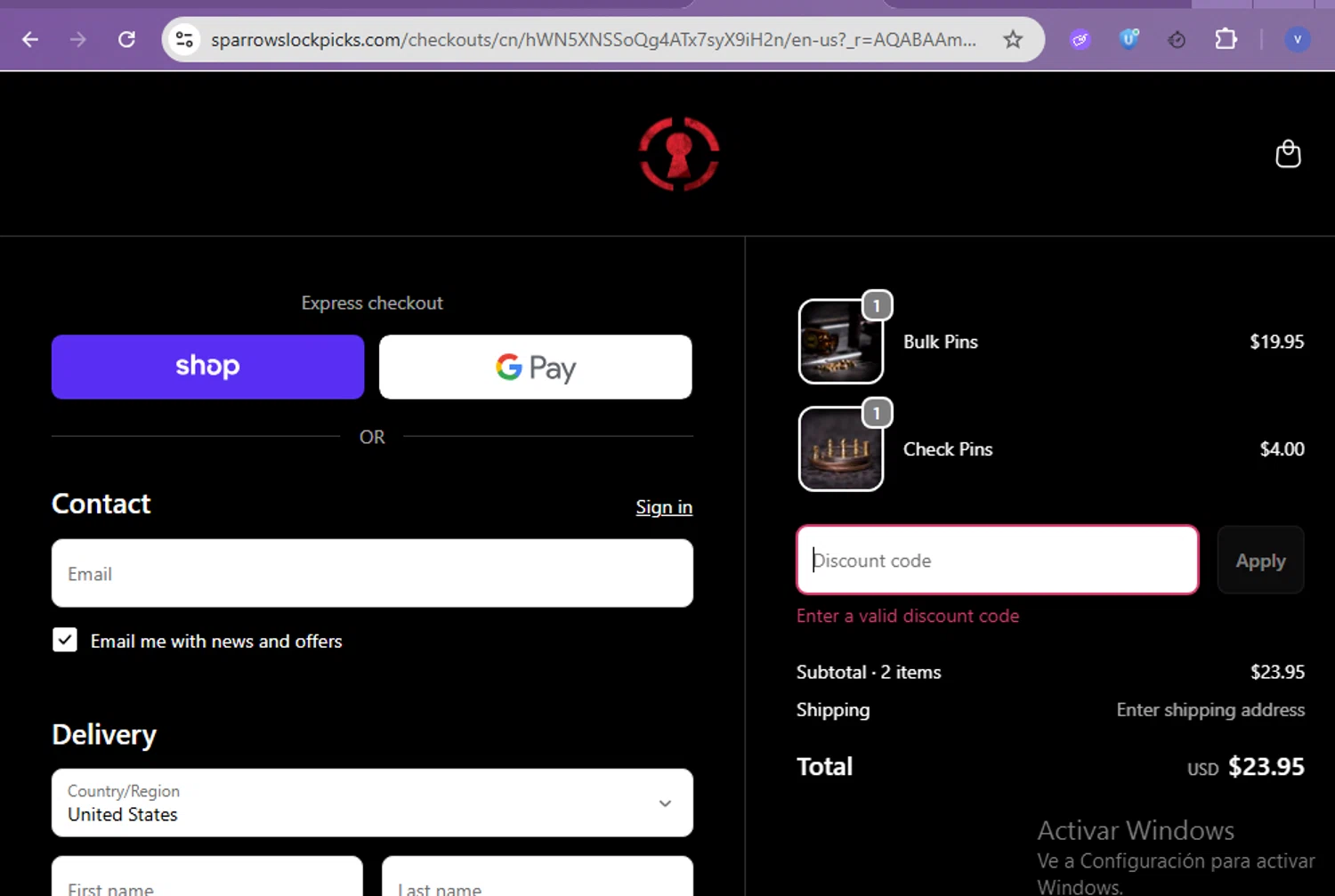1335x896 pixels.
Task: Open site information icon in address bar
Action: (184, 39)
